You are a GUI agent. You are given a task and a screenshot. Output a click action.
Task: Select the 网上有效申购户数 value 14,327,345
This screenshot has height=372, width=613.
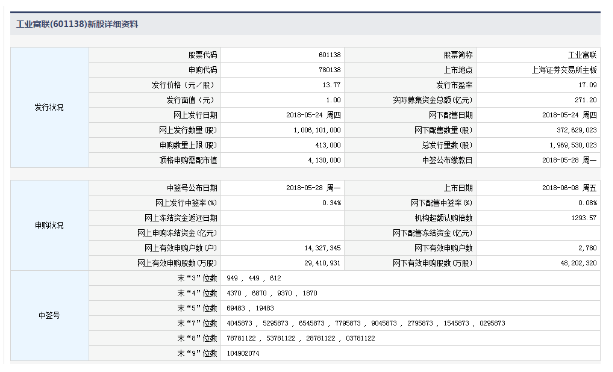pyautogui.click(x=323, y=248)
